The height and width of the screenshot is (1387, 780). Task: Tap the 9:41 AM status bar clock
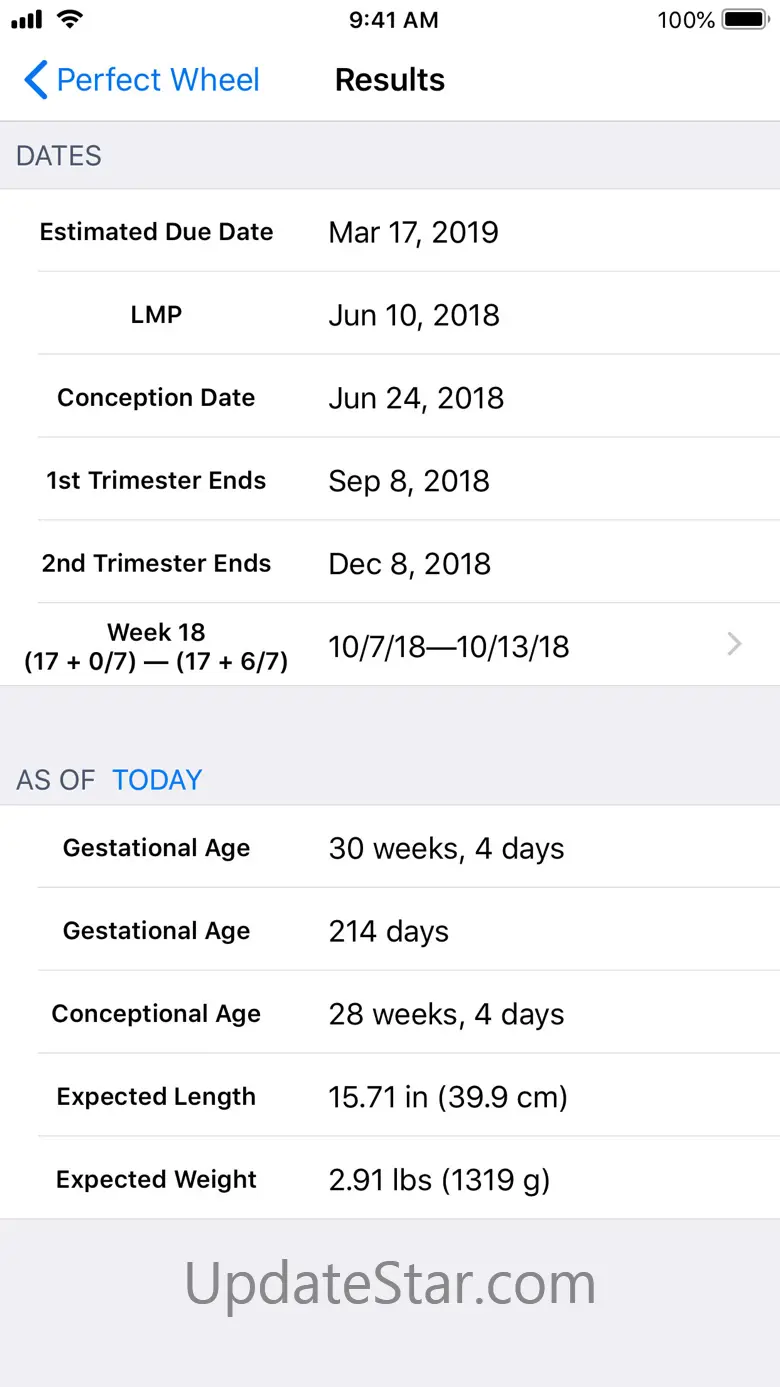(x=393, y=20)
